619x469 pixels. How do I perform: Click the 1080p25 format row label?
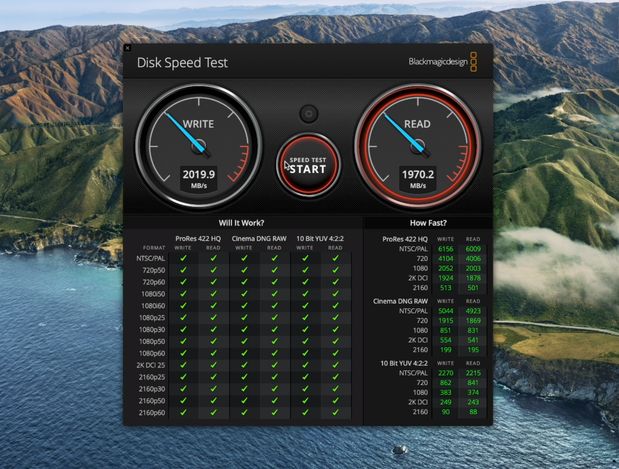152,318
